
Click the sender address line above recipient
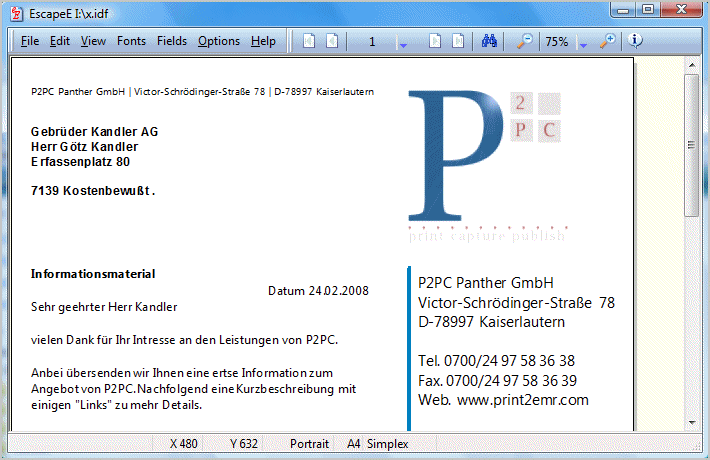[202, 91]
